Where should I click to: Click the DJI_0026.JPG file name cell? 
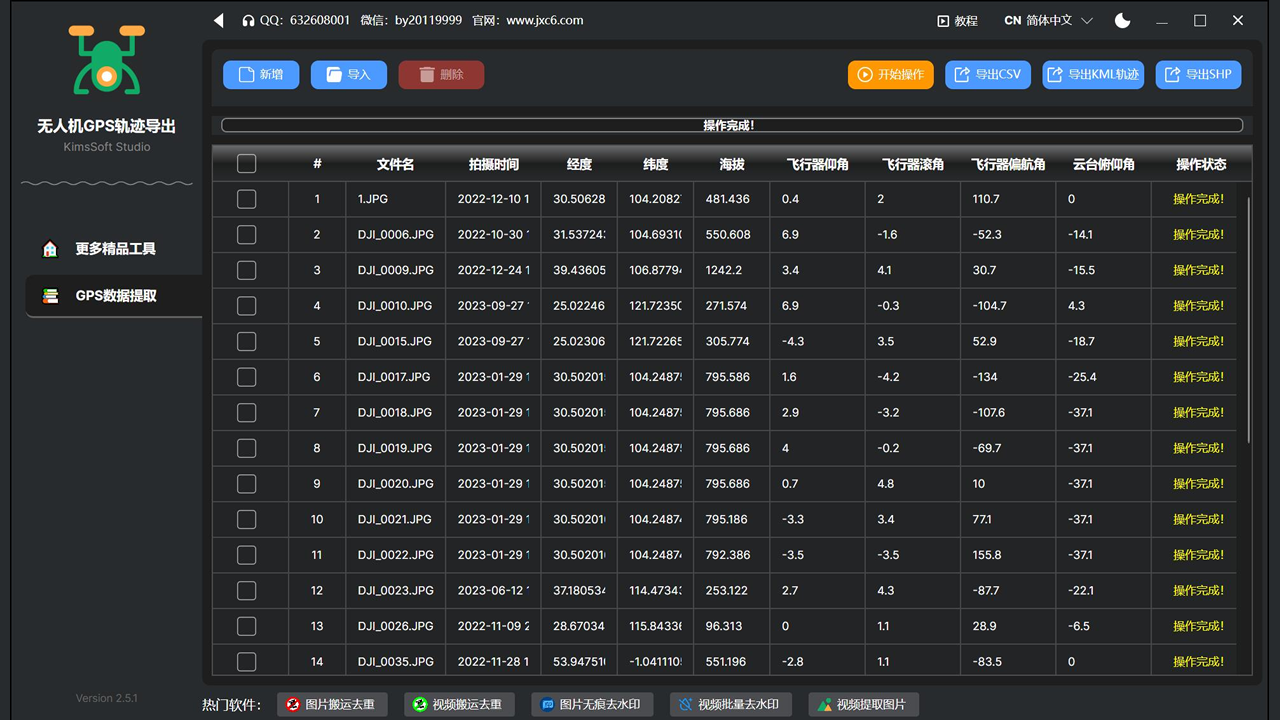pos(396,626)
